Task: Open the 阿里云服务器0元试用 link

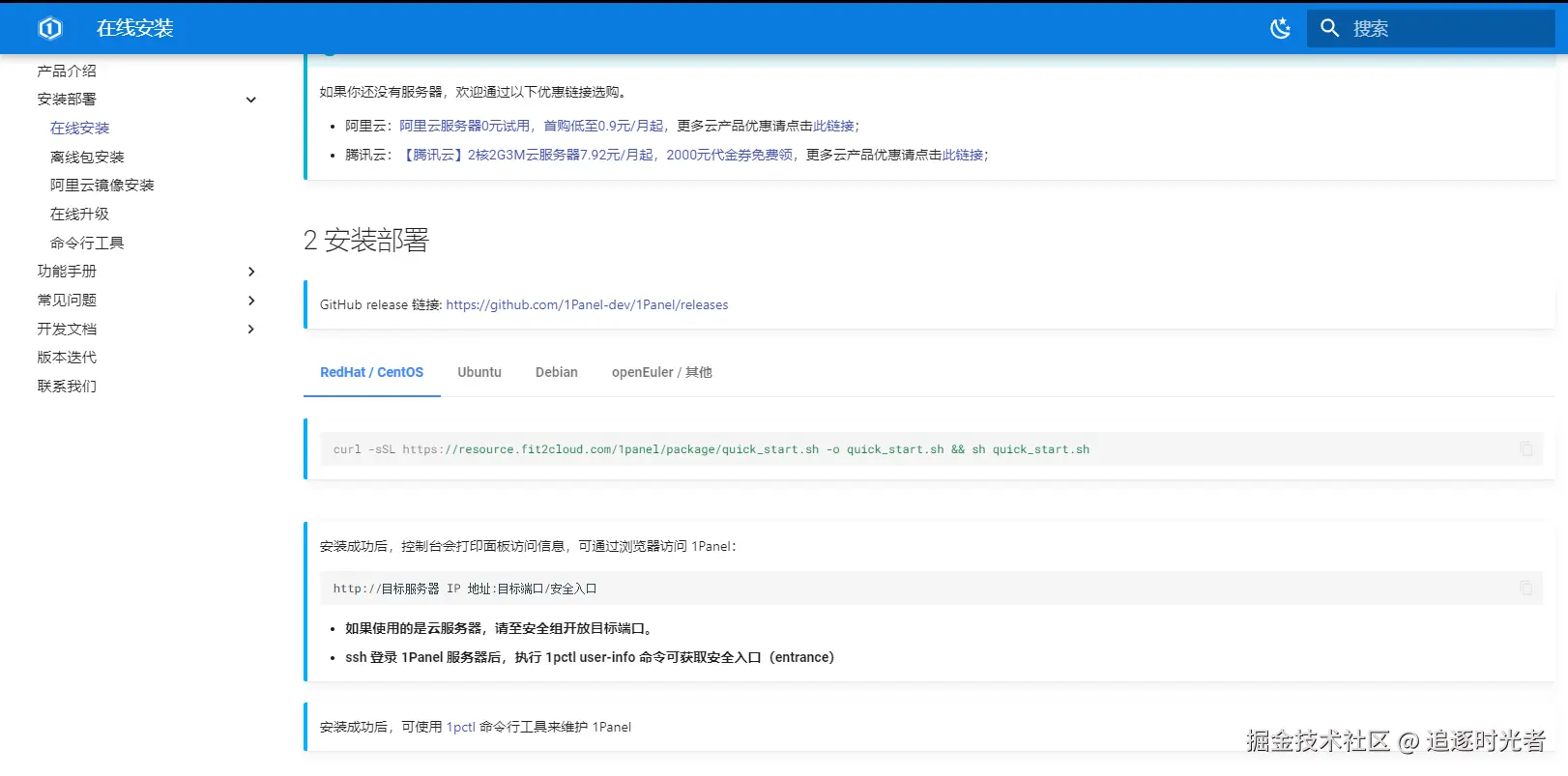Action: [465, 126]
